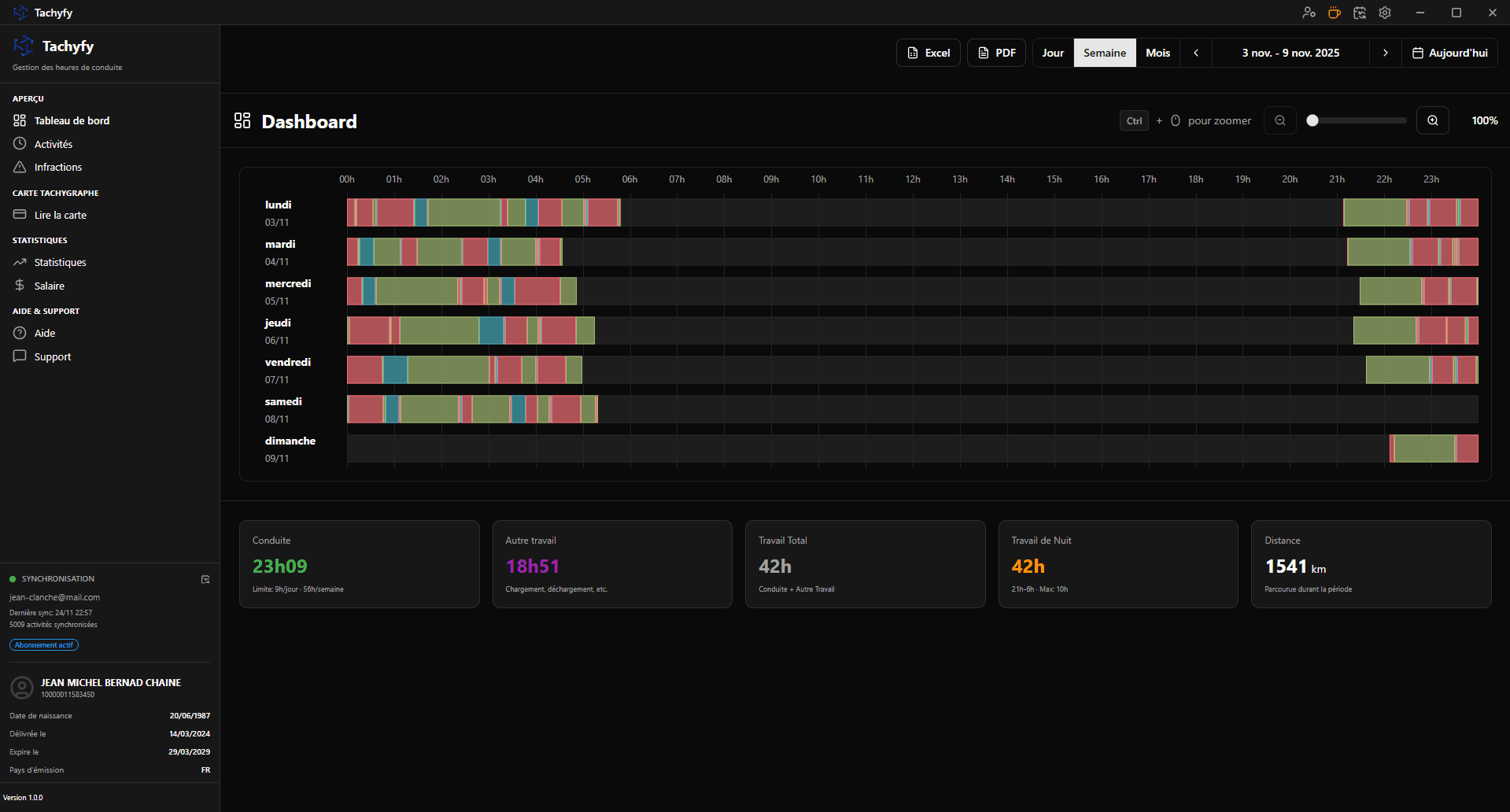Open the Infractions panel
The width and height of the screenshot is (1510, 812).
pos(57,167)
